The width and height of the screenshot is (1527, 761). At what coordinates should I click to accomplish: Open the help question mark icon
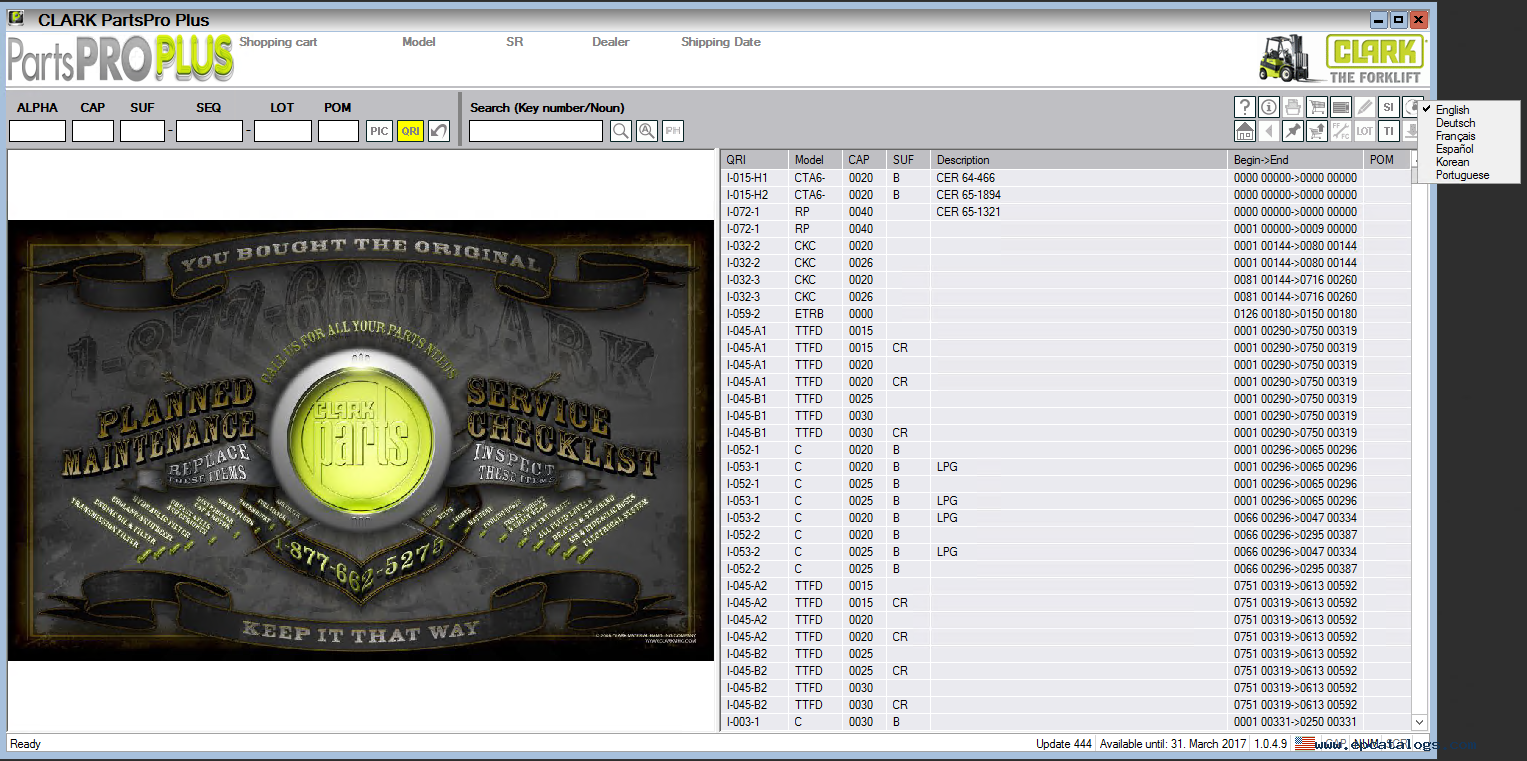(1245, 107)
